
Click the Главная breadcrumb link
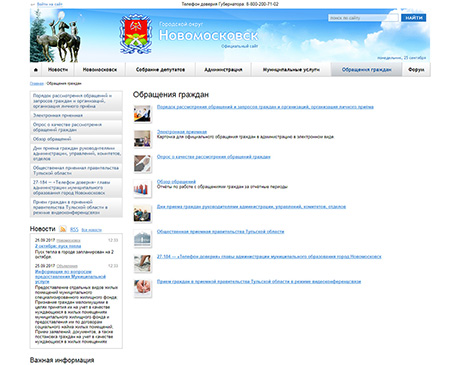coord(37,83)
